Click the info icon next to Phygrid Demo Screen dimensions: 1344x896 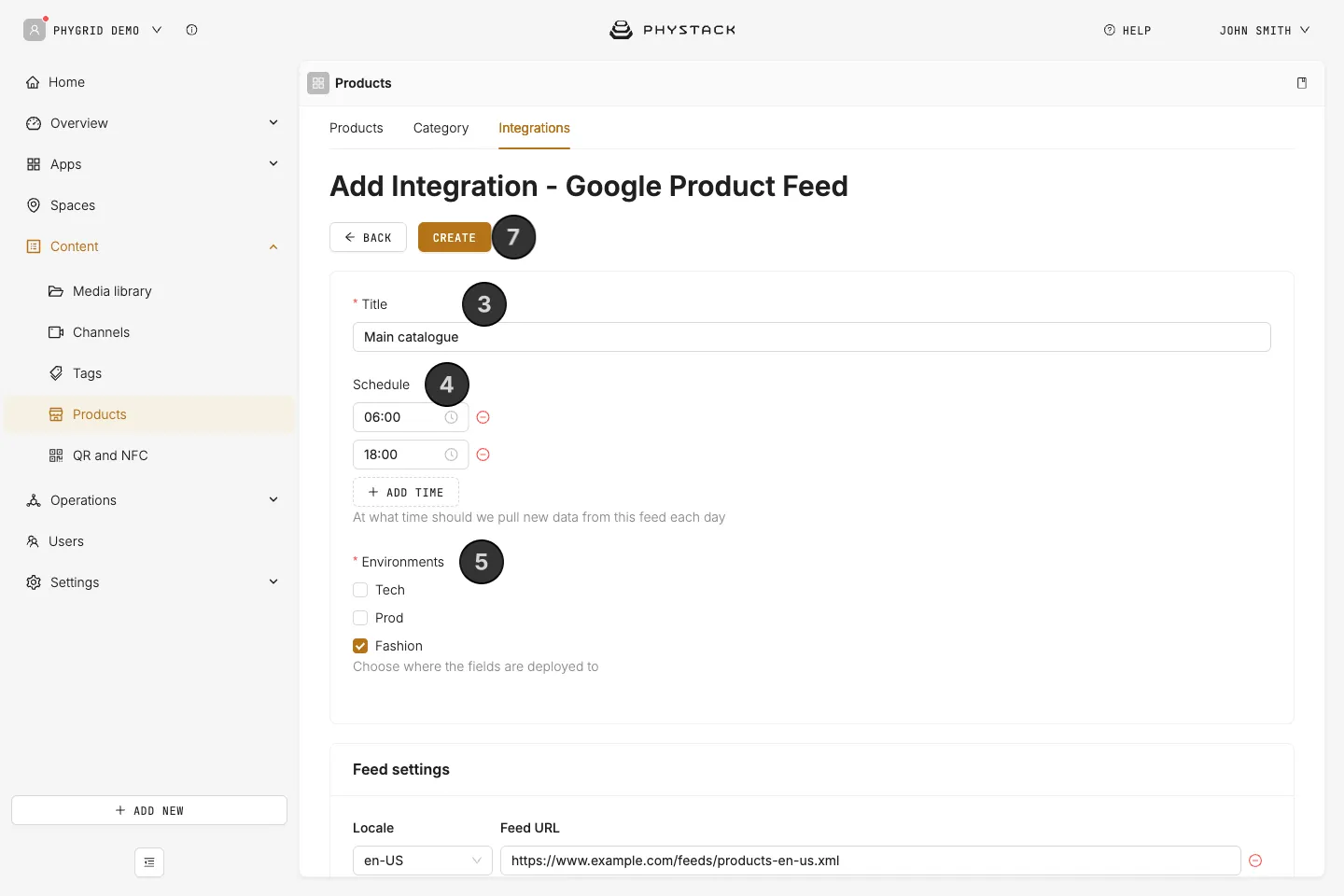point(191,30)
